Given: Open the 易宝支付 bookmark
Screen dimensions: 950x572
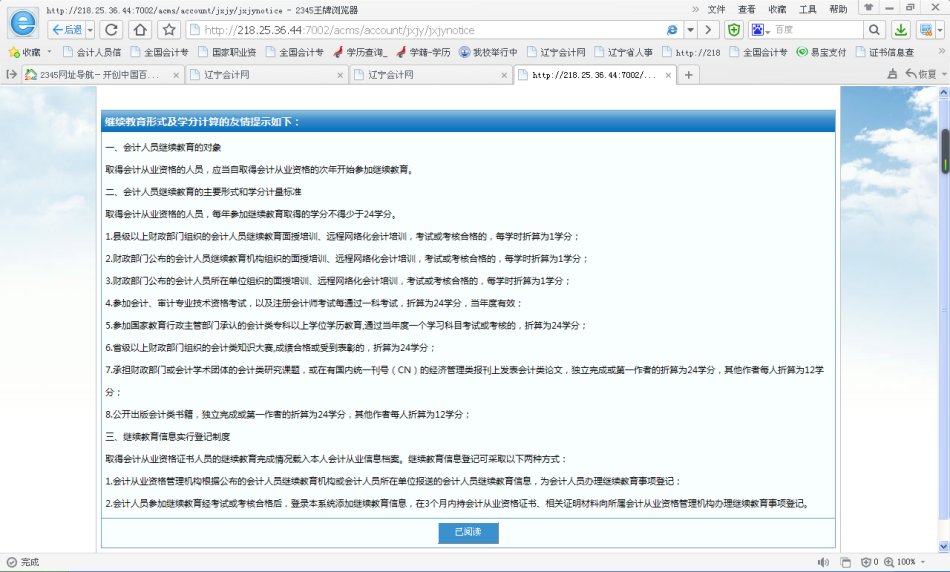Looking at the screenshot, I should [822, 52].
